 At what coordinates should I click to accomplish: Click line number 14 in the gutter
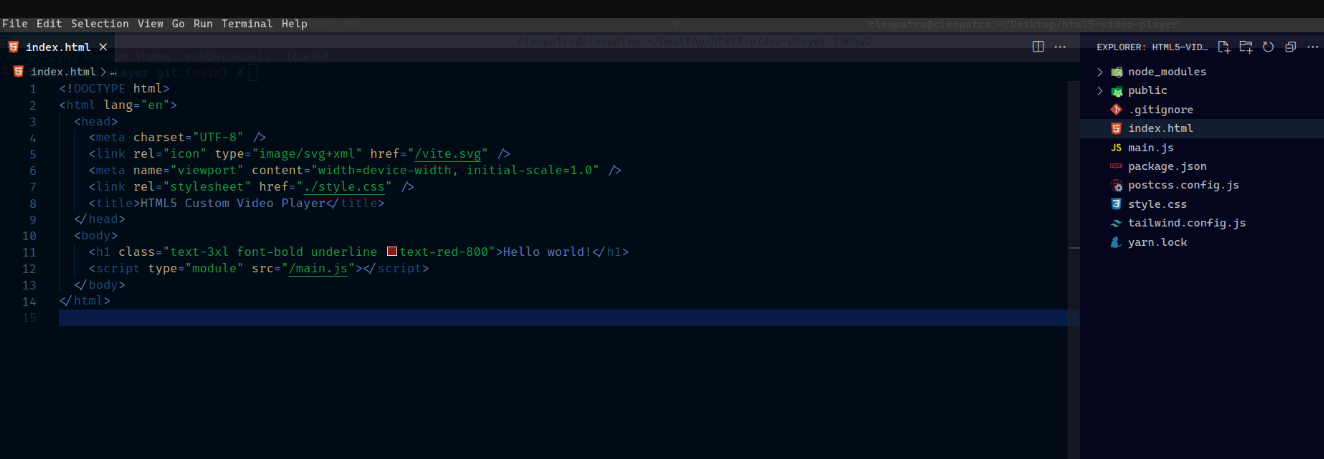pos(29,301)
